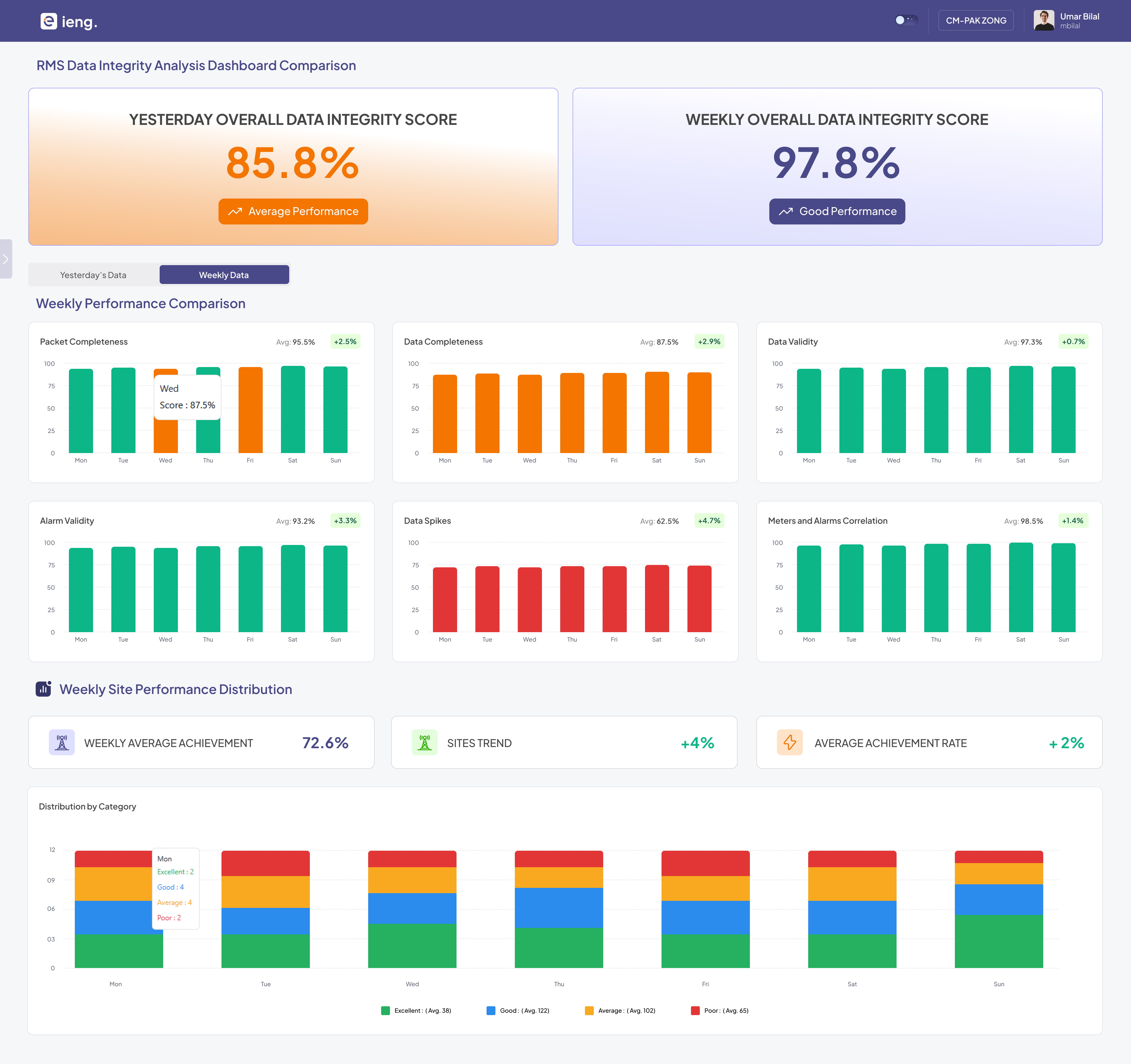Viewport: 1131px width, 1064px height.
Task: Click the ieng logo icon
Action: coord(48,21)
